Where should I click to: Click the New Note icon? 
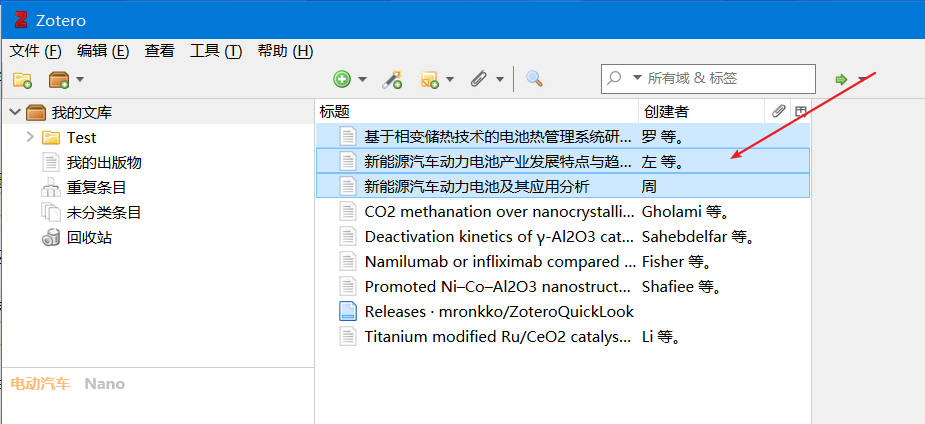click(429, 79)
